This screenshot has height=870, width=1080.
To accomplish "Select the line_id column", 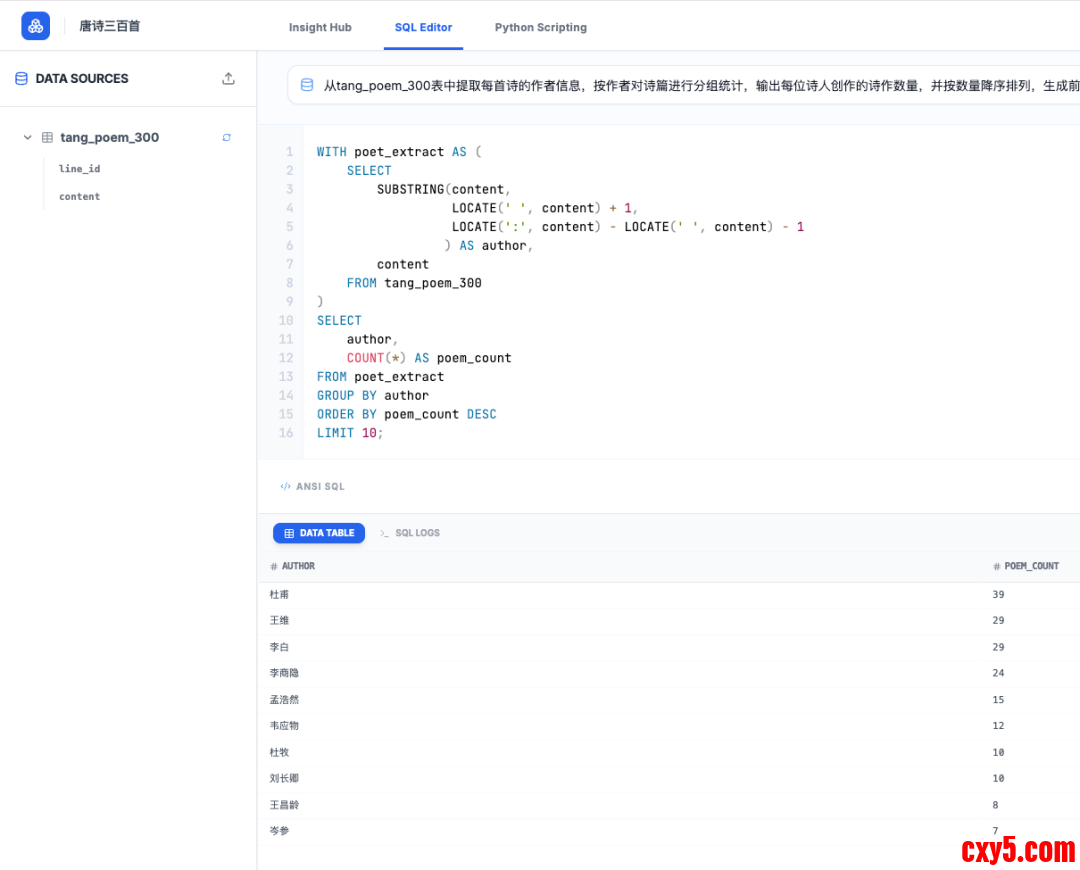I will [x=80, y=169].
